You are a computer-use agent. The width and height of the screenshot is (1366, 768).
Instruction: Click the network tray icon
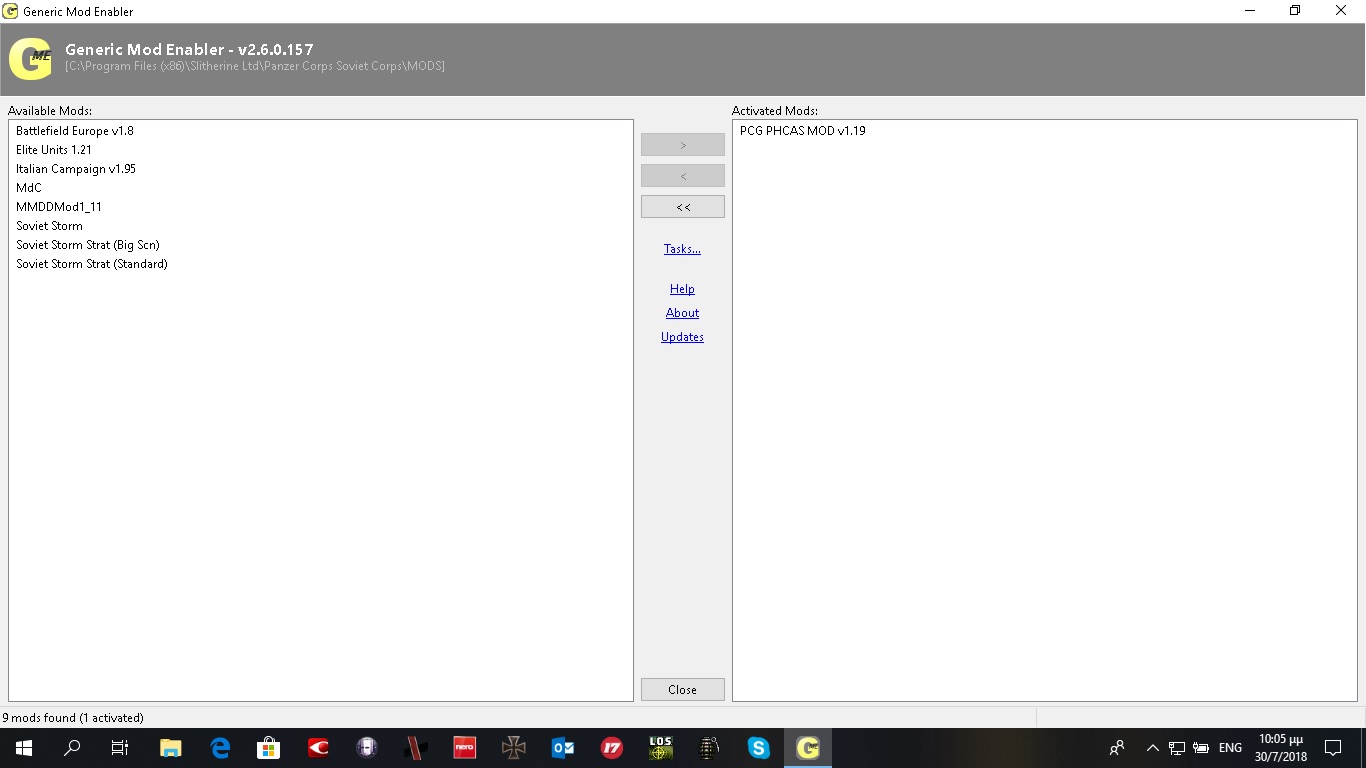(x=1177, y=748)
